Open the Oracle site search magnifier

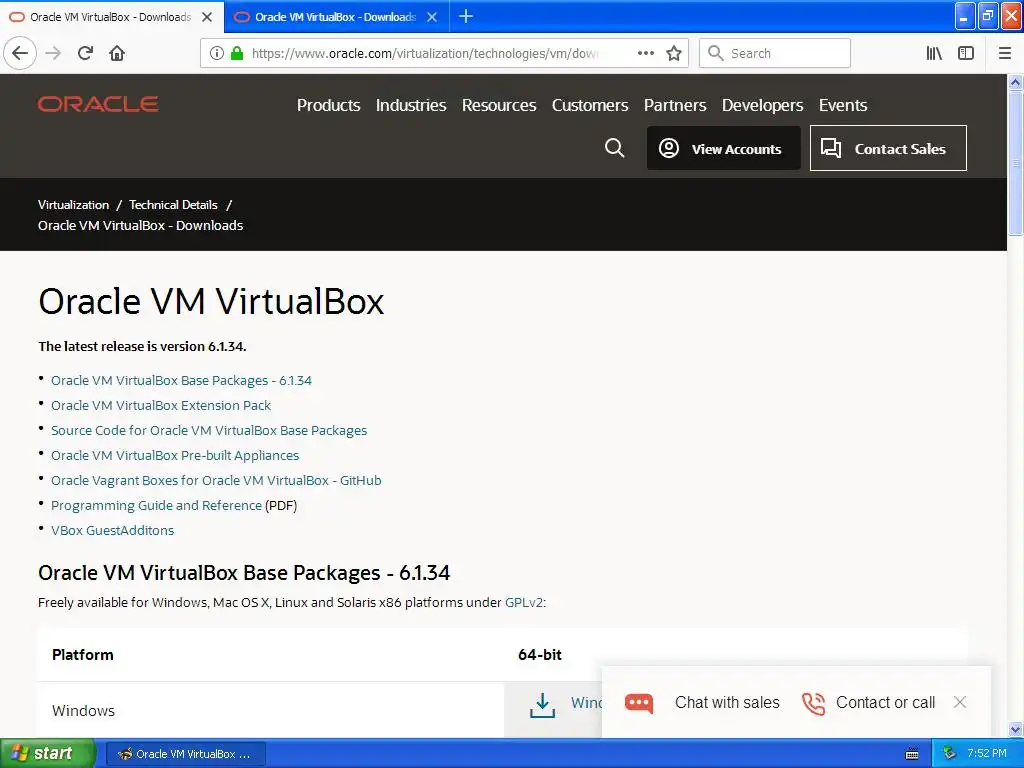(x=614, y=148)
